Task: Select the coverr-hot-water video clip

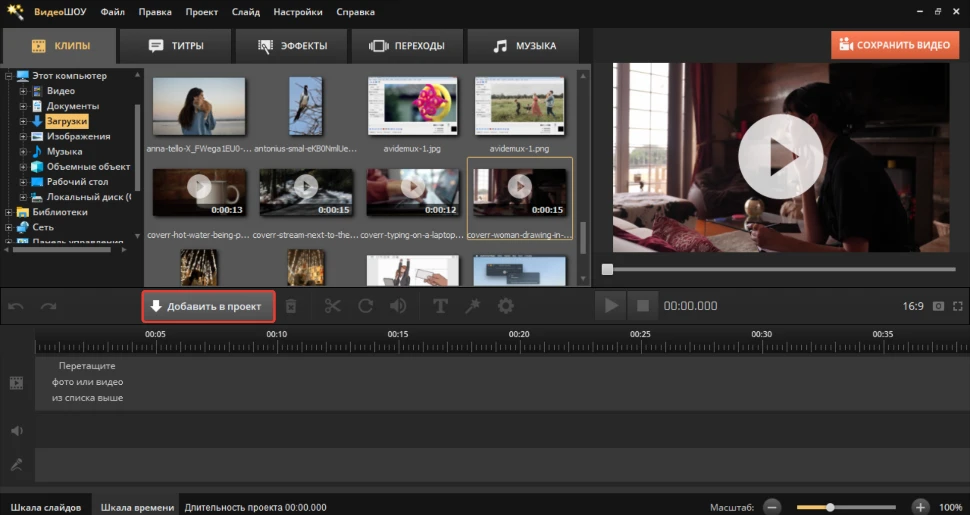Action: pos(199,193)
